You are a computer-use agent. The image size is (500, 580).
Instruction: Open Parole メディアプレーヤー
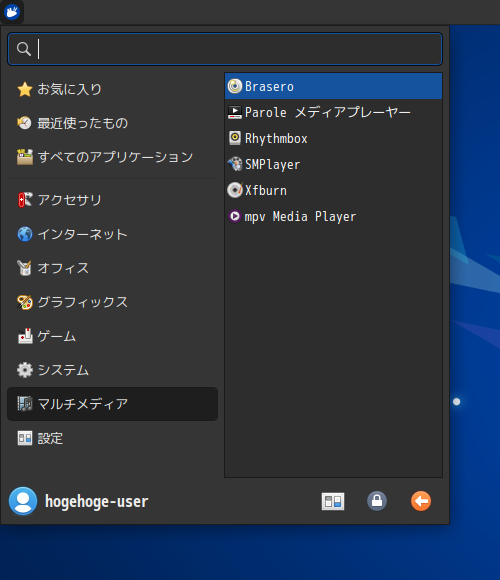pyautogui.click(x=333, y=112)
